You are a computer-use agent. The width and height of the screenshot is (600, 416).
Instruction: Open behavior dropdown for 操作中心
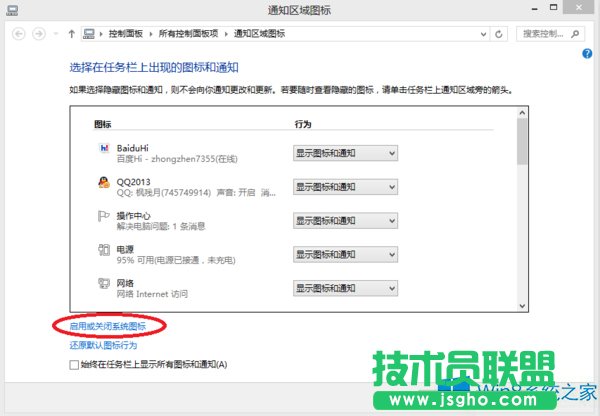pyautogui.click(x=345, y=221)
